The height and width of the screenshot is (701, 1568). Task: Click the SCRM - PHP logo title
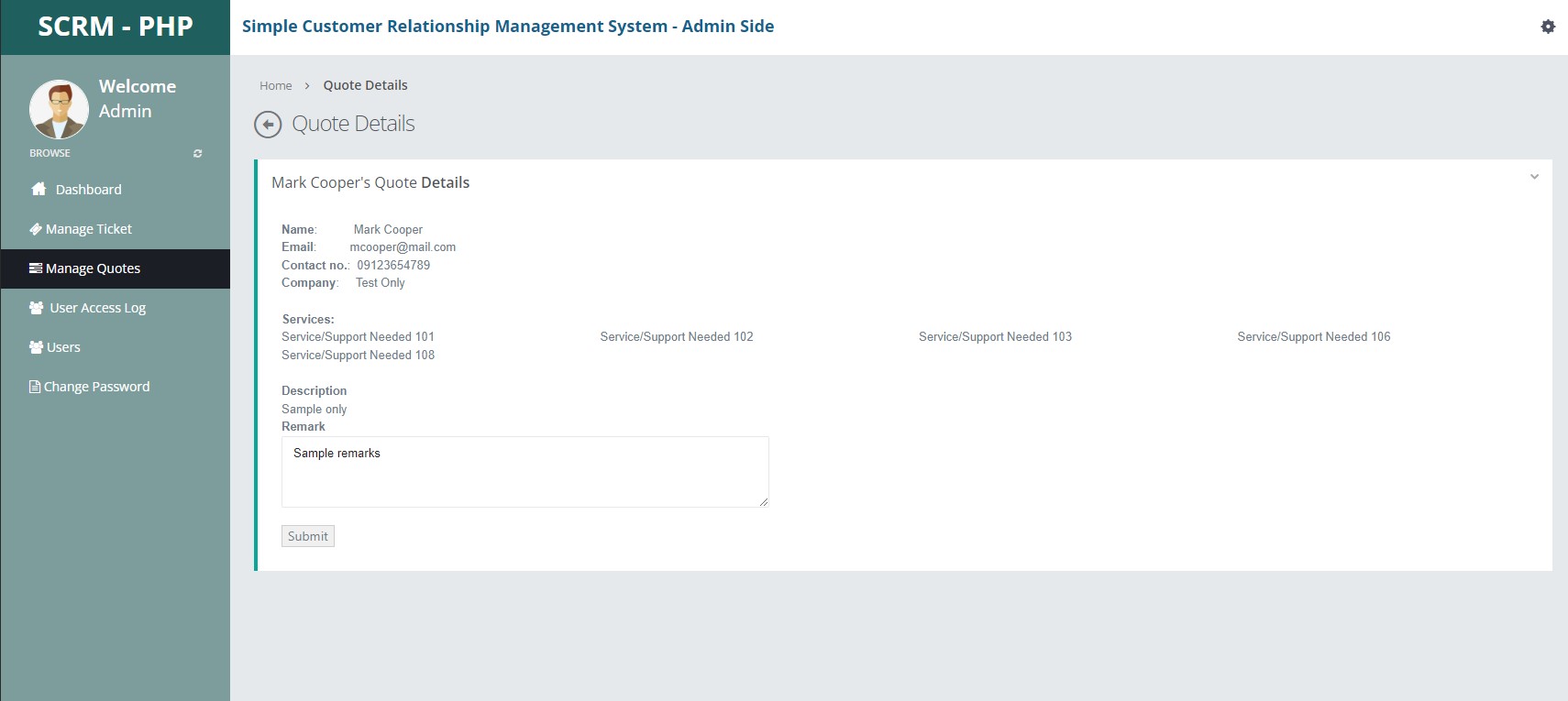pos(116,27)
